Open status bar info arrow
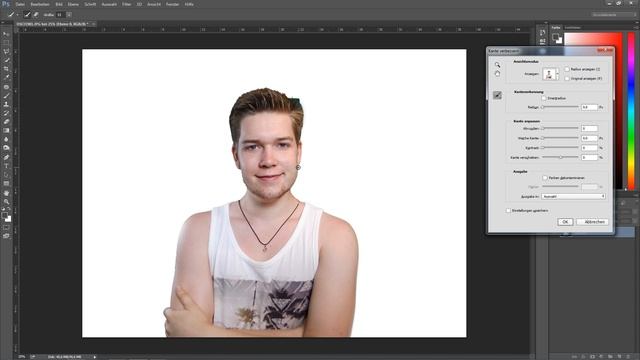Viewport: 640px width, 360px height. tap(95, 357)
